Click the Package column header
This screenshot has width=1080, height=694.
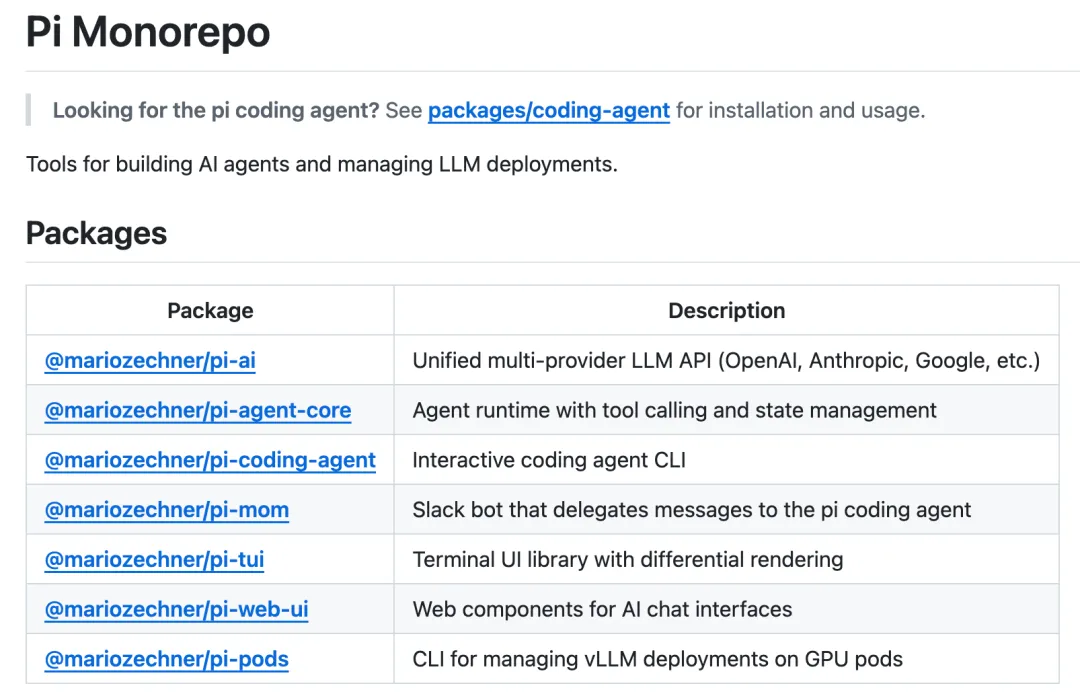click(x=210, y=311)
